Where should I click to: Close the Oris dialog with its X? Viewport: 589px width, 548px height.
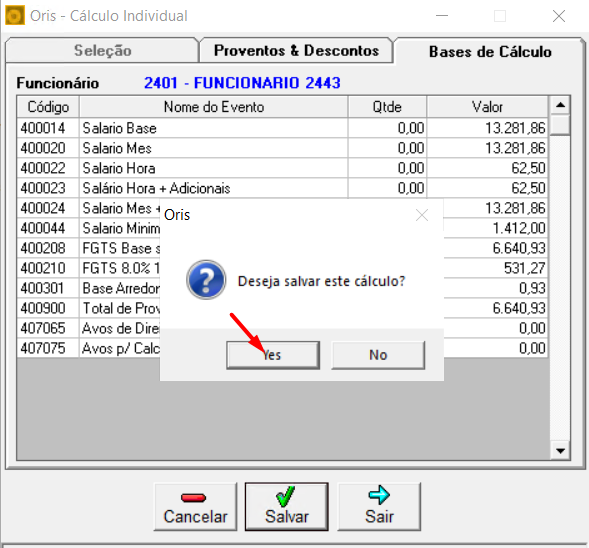click(422, 215)
